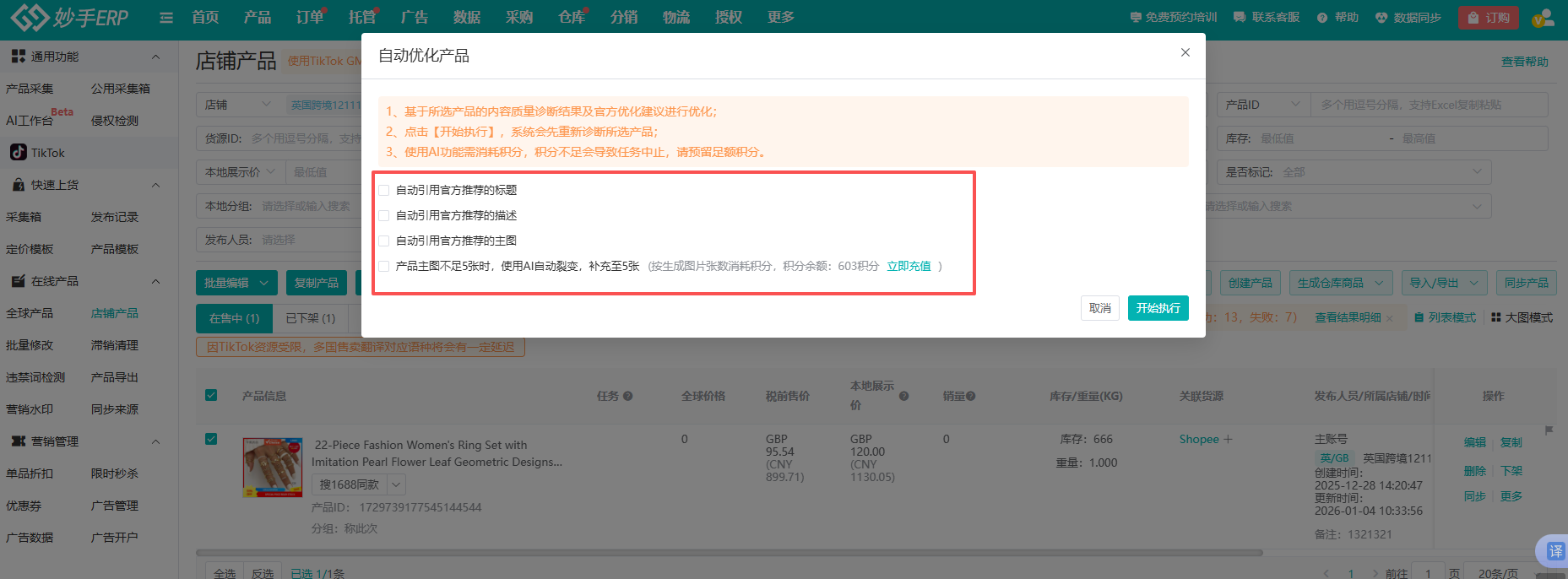Dismiss the 查看结果明细 close icon
The image size is (1568, 579).
(1390, 318)
